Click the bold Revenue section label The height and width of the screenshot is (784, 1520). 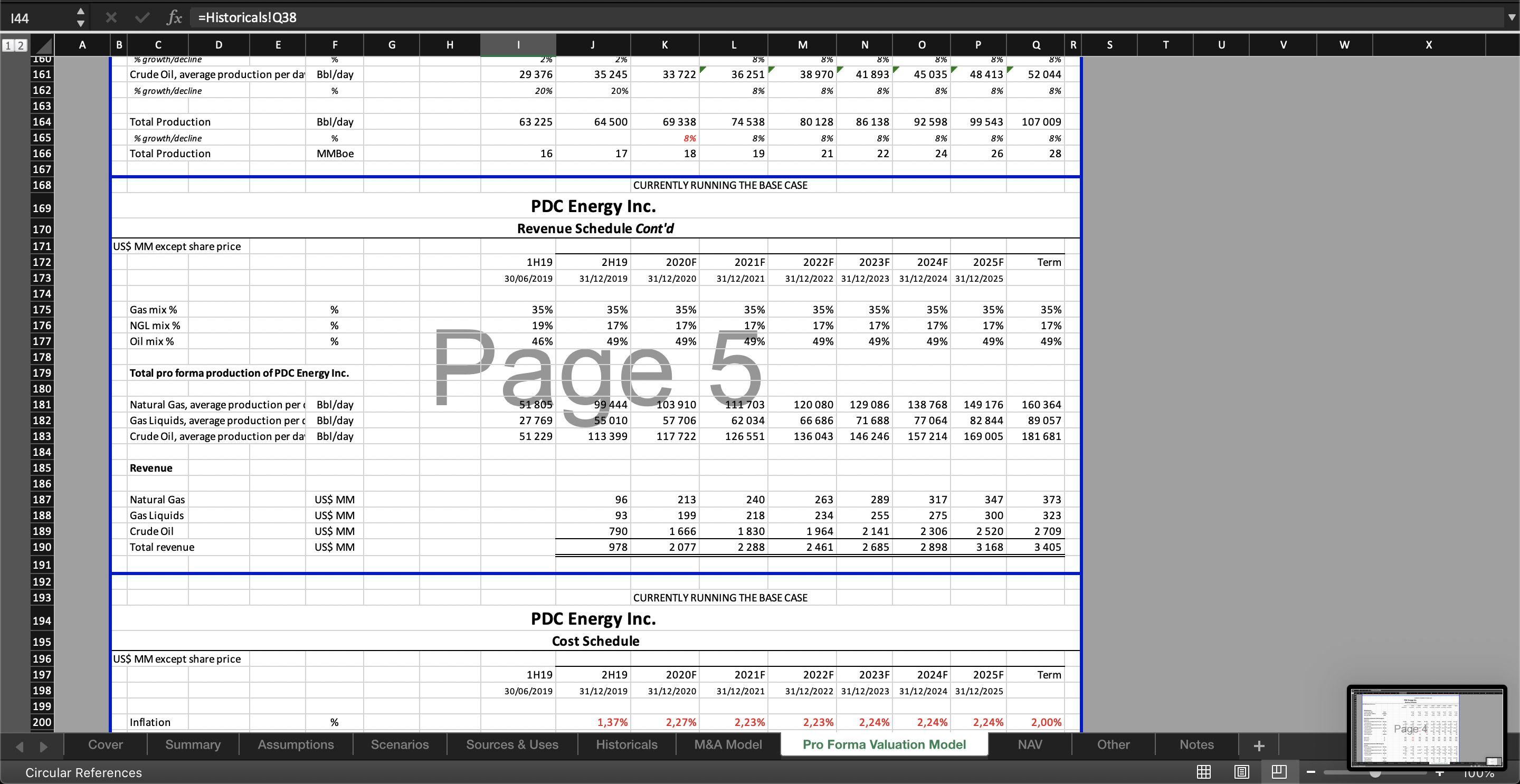pyautogui.click(x=151, y=468)
